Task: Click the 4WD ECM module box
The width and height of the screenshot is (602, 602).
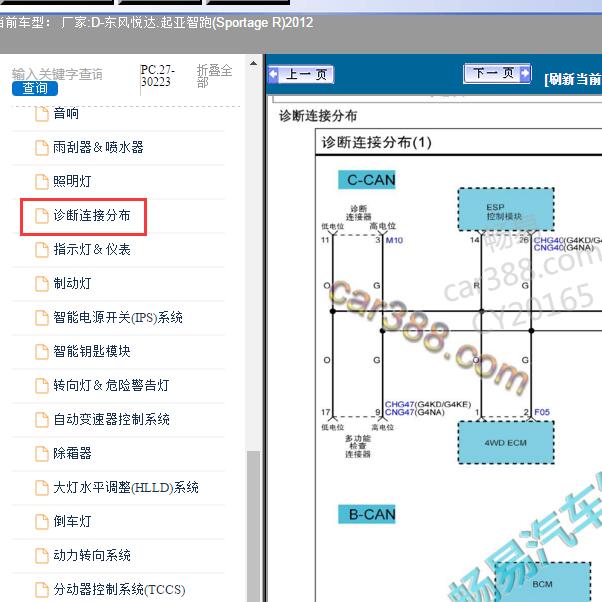Action: (506, 443)
